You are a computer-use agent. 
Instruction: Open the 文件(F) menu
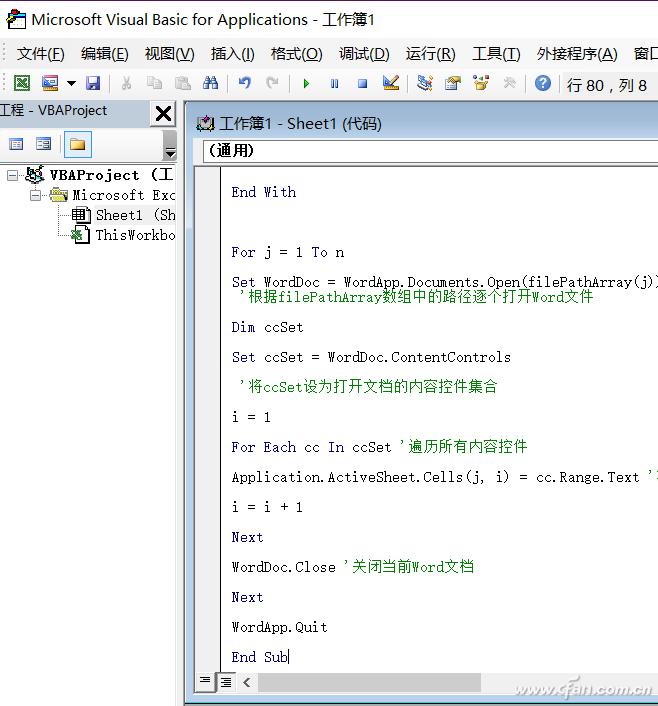click(x=41, y=54)
